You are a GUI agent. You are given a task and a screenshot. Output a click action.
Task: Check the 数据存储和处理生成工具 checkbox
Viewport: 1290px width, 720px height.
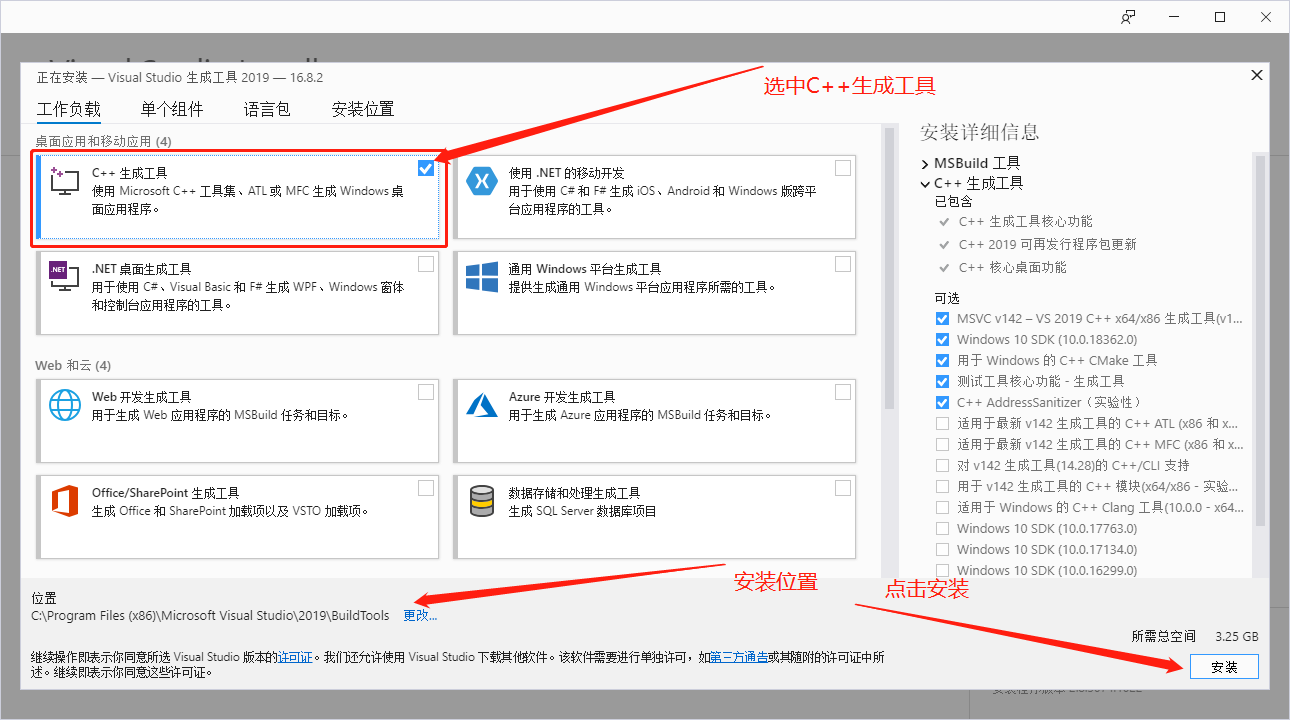pos(843,488)
